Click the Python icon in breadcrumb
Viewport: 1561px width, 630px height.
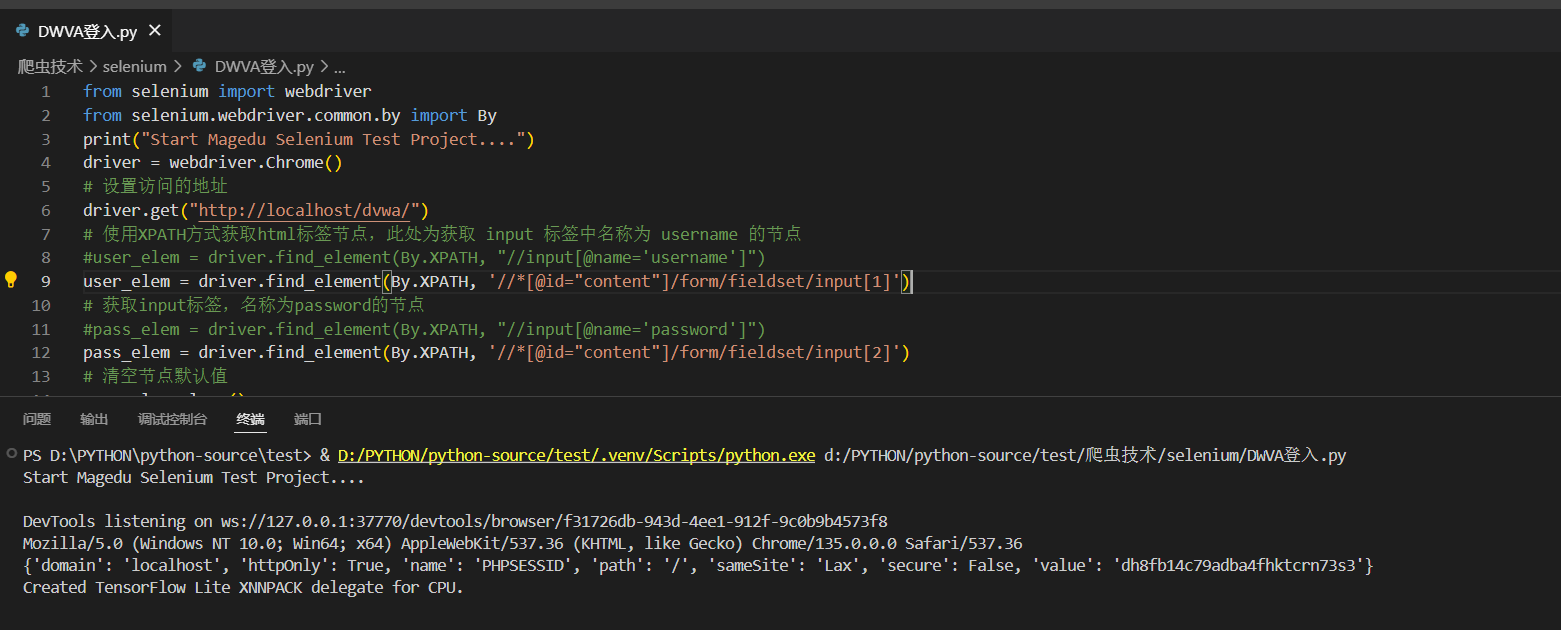198,67
